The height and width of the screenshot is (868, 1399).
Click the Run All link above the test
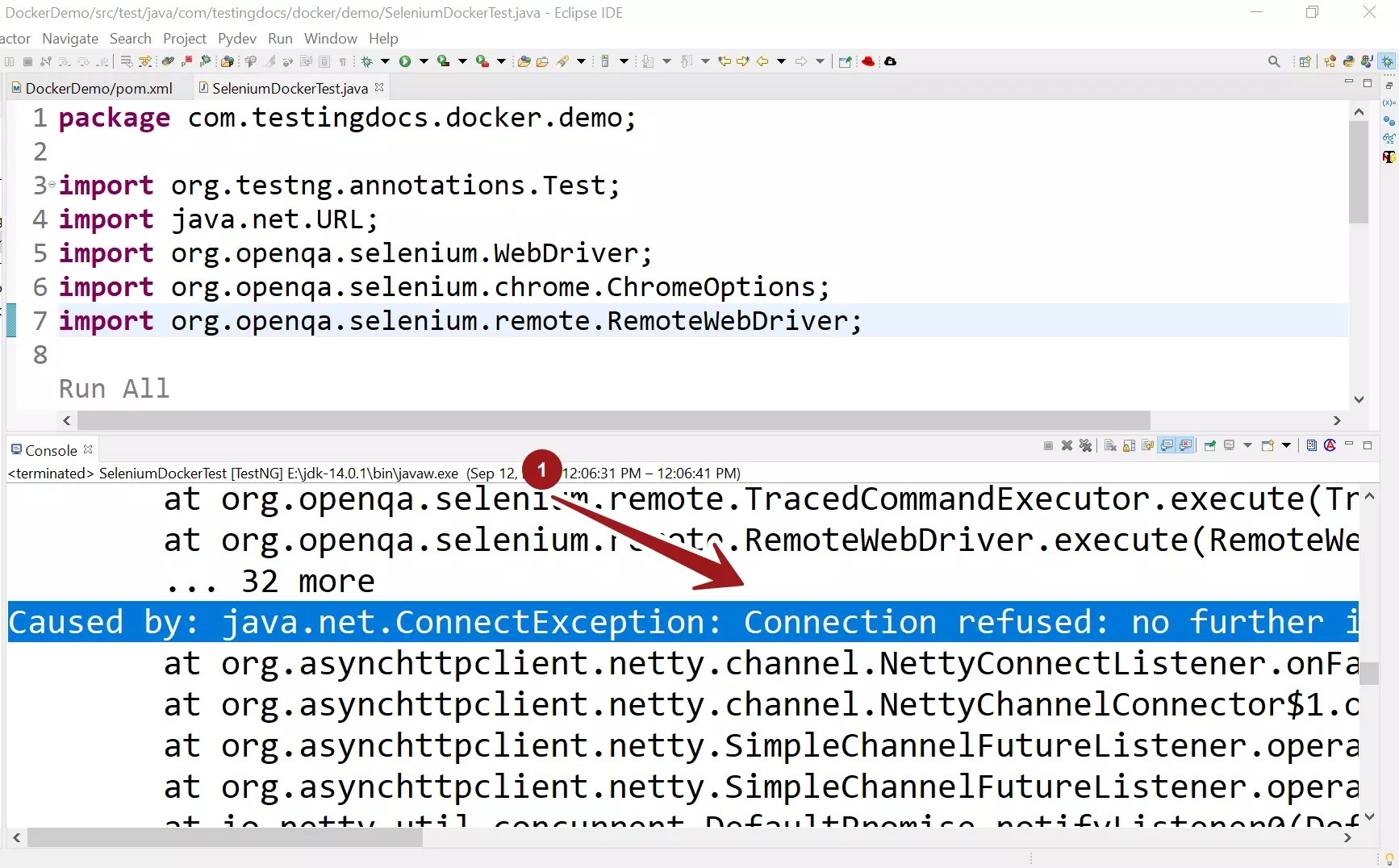(113, 389)
